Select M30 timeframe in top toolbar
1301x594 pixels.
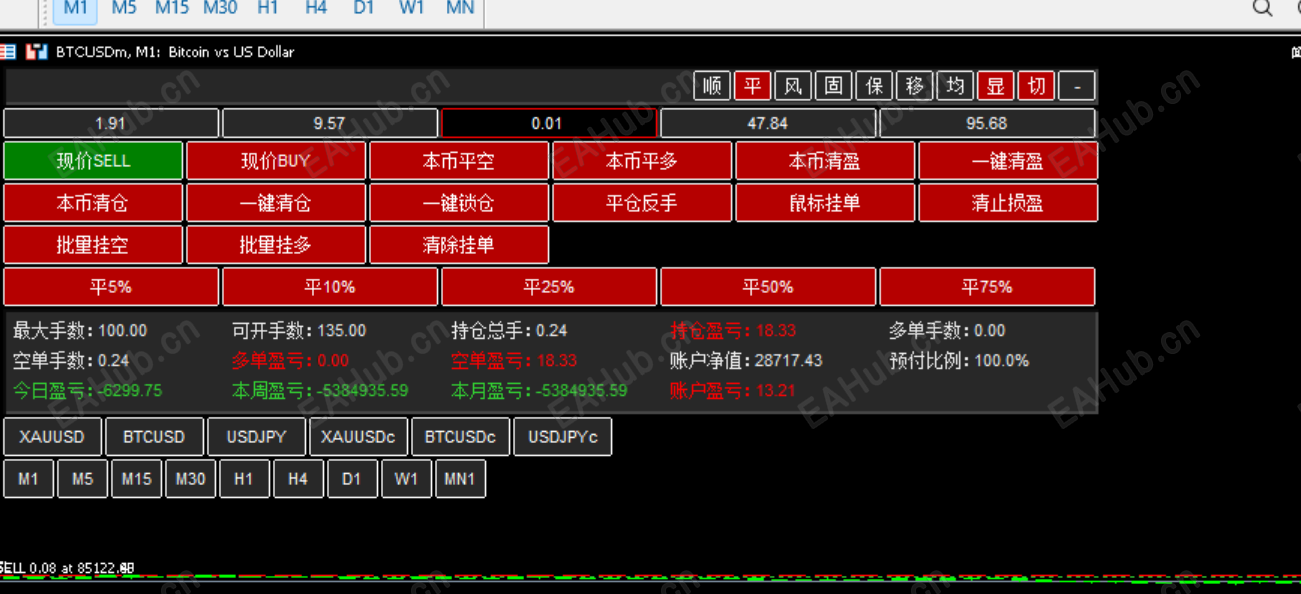[220, 9]
